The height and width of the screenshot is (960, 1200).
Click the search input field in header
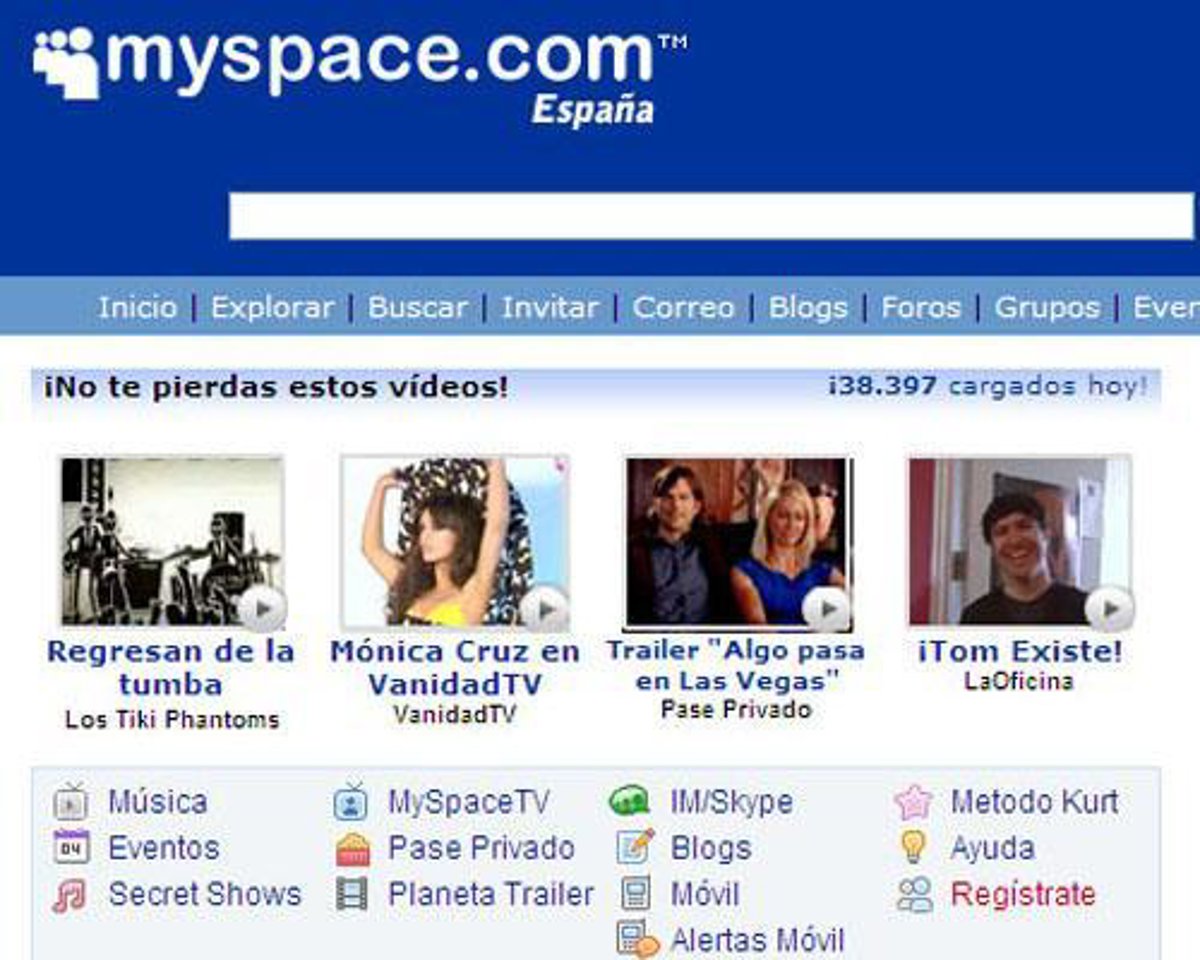(710, 216)
